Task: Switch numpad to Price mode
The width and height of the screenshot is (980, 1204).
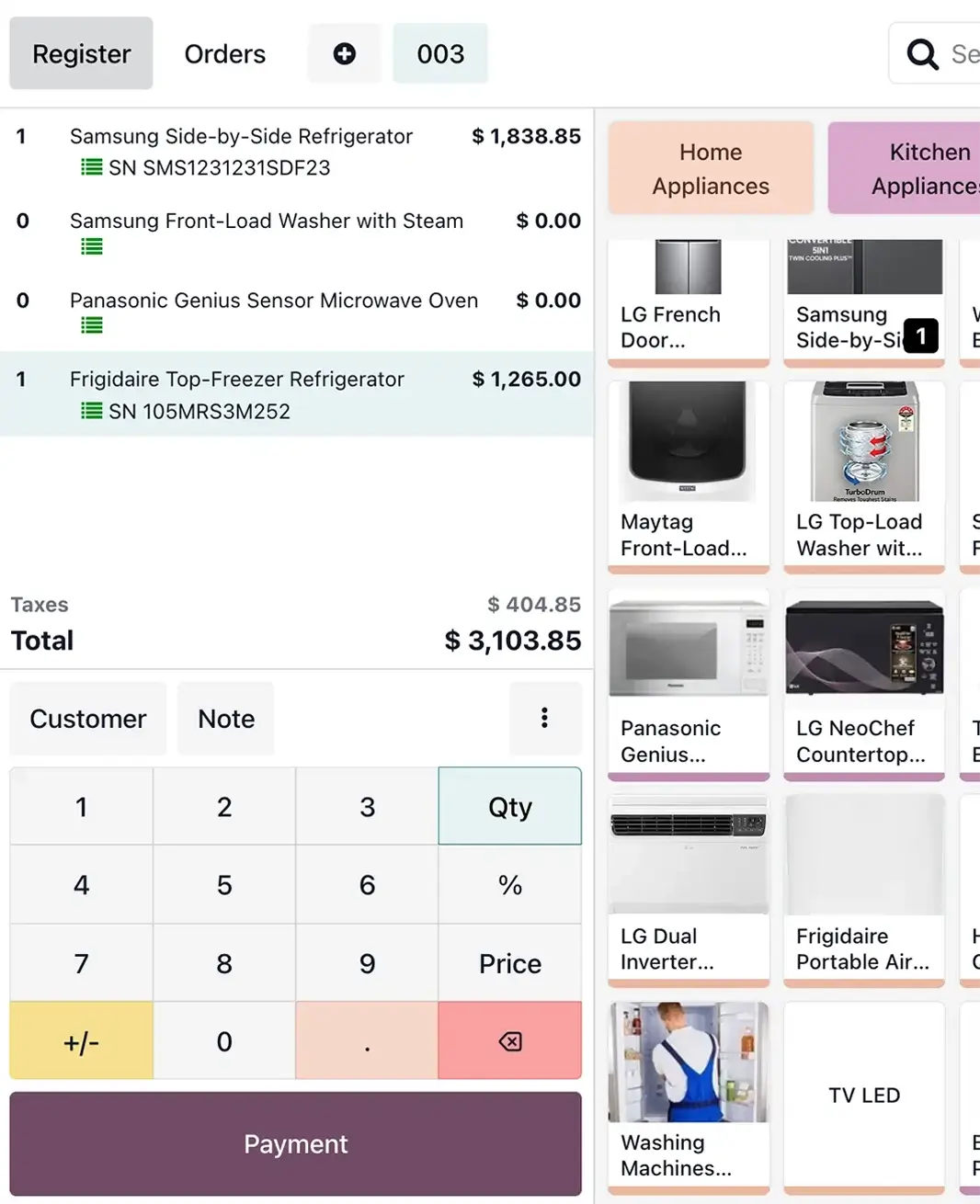Action: click(x=510, y=963)
